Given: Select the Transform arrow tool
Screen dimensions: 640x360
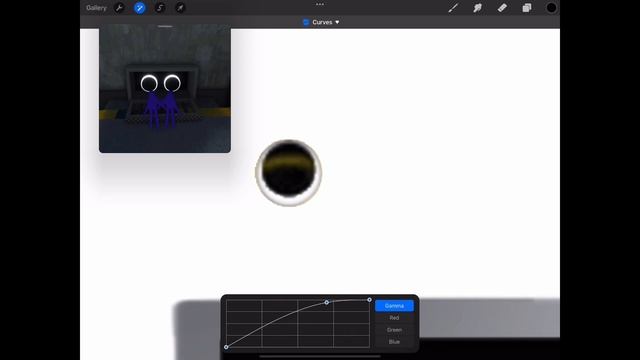Looking at the screenshot, I should point(180,8).
